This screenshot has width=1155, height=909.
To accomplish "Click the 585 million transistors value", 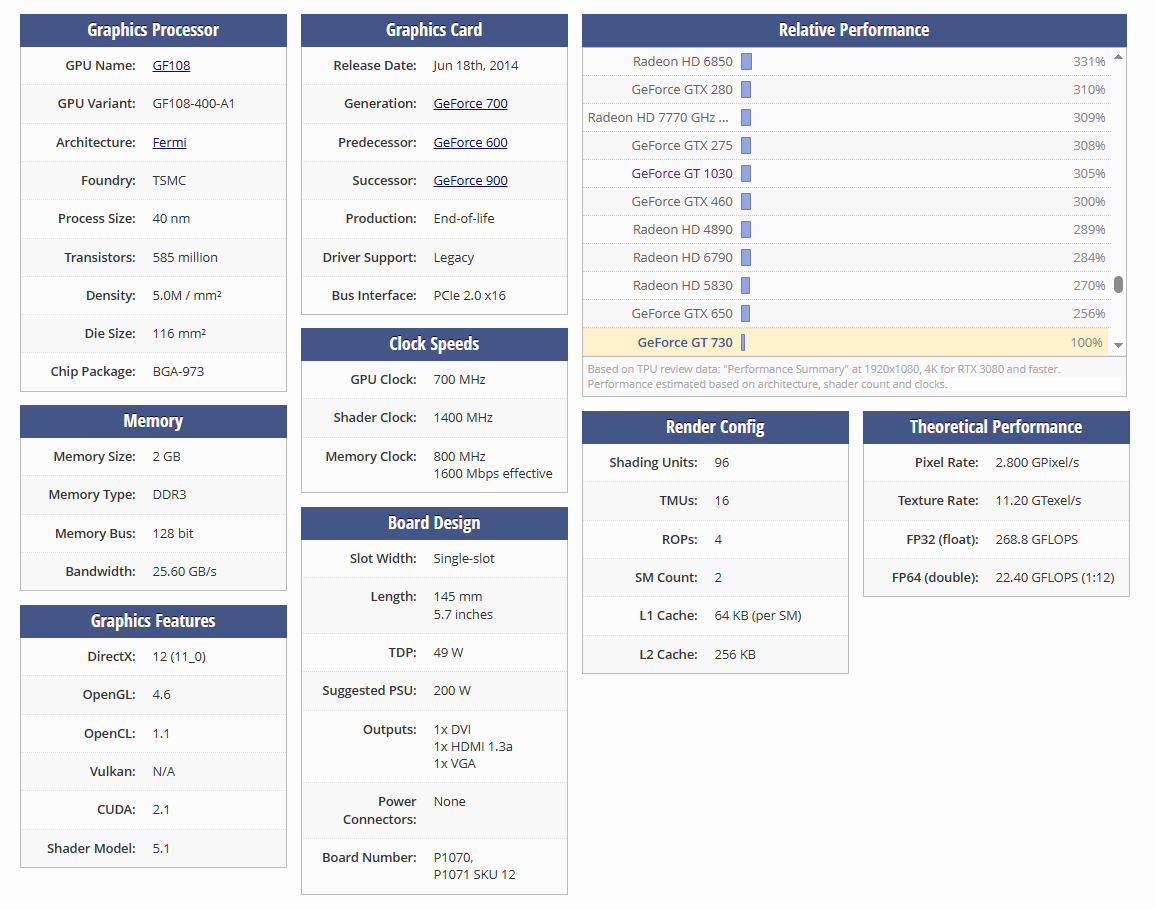I will tap(185, 258).
